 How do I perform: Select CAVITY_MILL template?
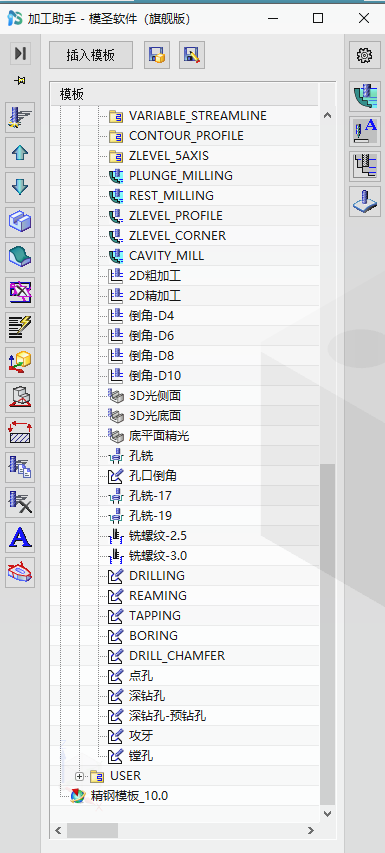166,256
